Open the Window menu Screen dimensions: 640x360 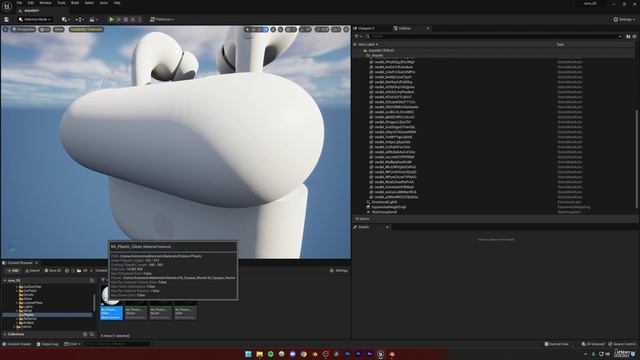point(45,3)
